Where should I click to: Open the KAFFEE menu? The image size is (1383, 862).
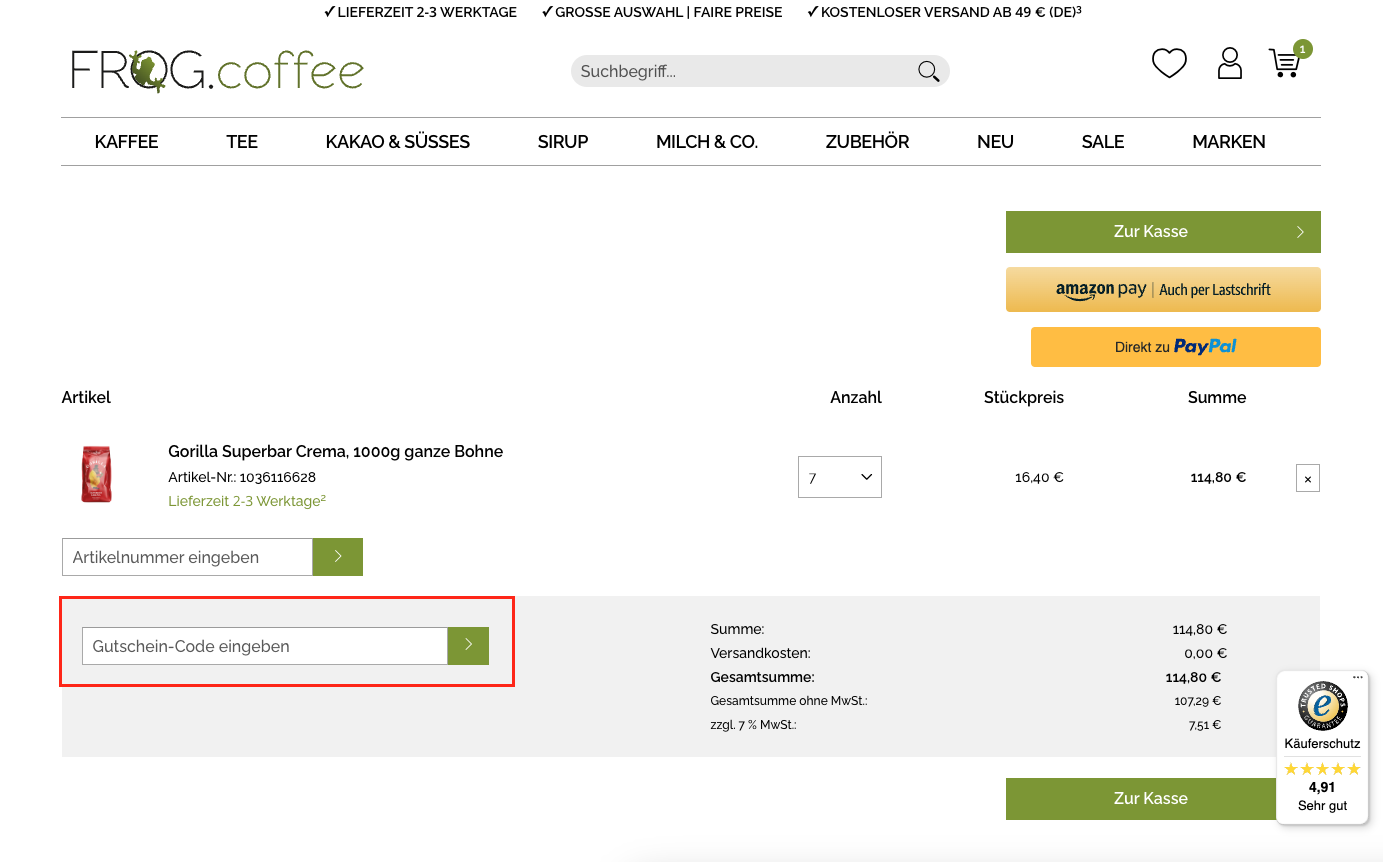tap(127, 142)
